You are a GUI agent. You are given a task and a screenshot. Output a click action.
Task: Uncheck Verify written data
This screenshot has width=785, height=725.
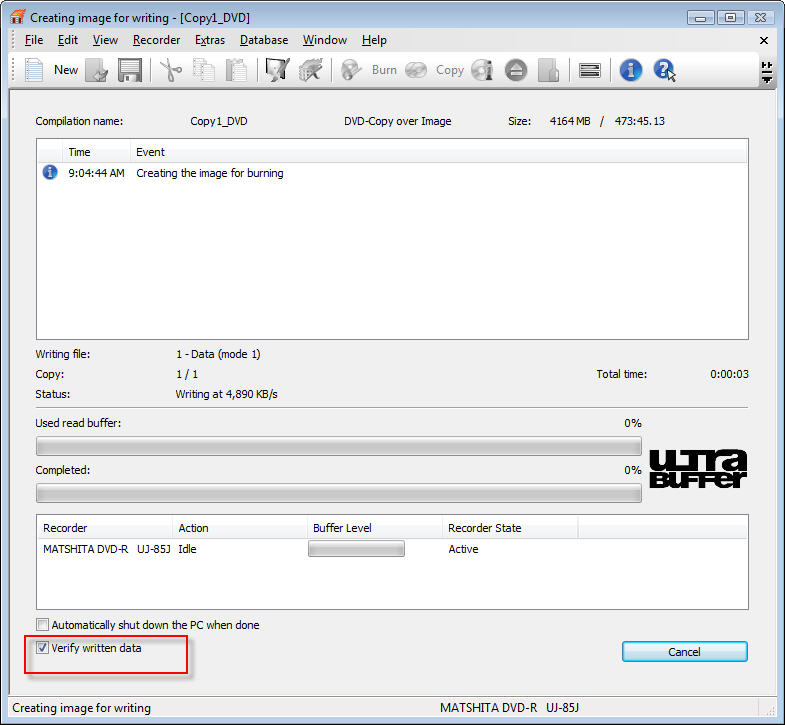pyautogui.click(x=43, y=648)
